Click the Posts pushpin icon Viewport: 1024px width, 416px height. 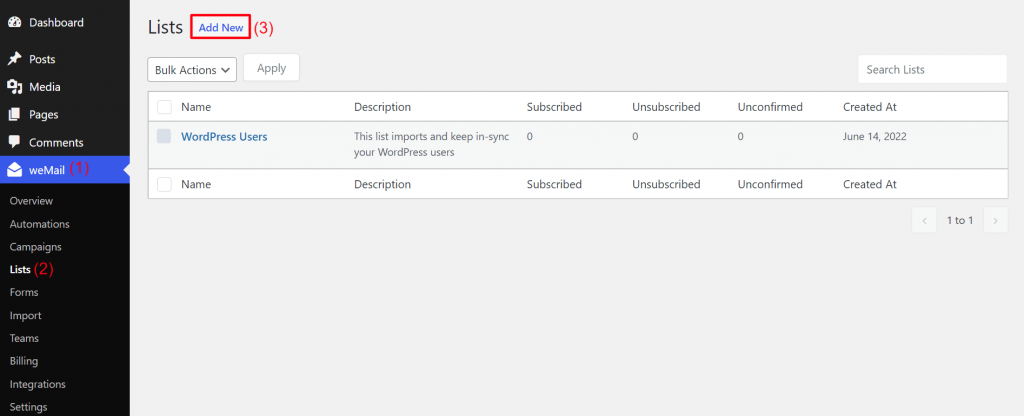pyautogui.click(x=14, y=59)
